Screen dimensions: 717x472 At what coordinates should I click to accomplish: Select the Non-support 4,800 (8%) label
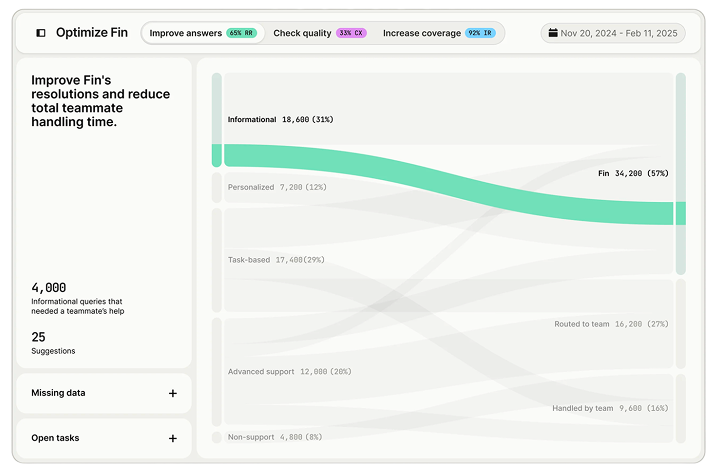[275, 437]
